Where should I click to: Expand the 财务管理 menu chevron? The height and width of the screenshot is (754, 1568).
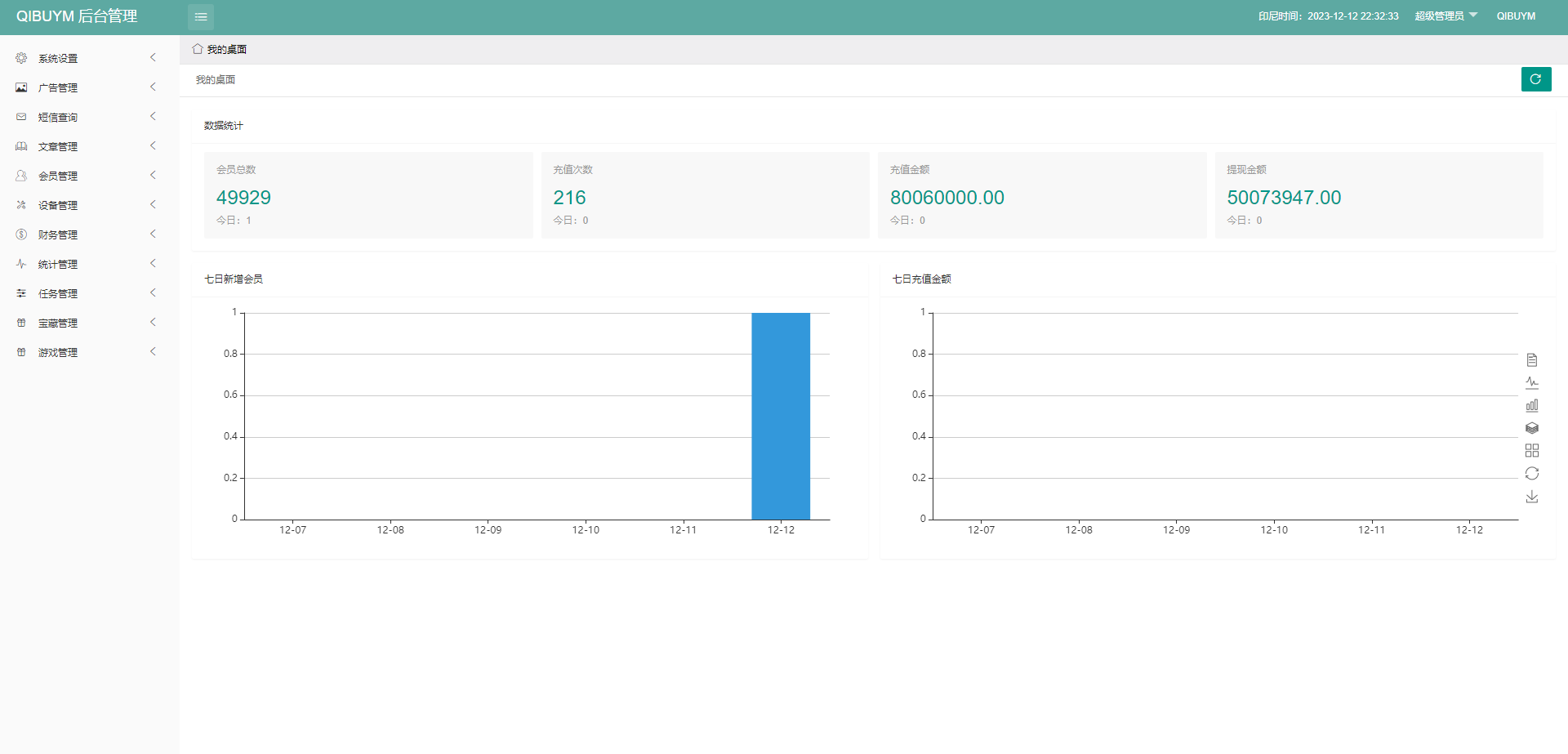tap(153, 234)
